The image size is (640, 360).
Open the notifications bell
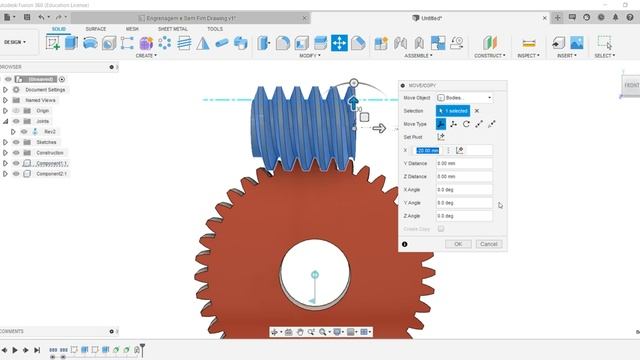point(616,18)
